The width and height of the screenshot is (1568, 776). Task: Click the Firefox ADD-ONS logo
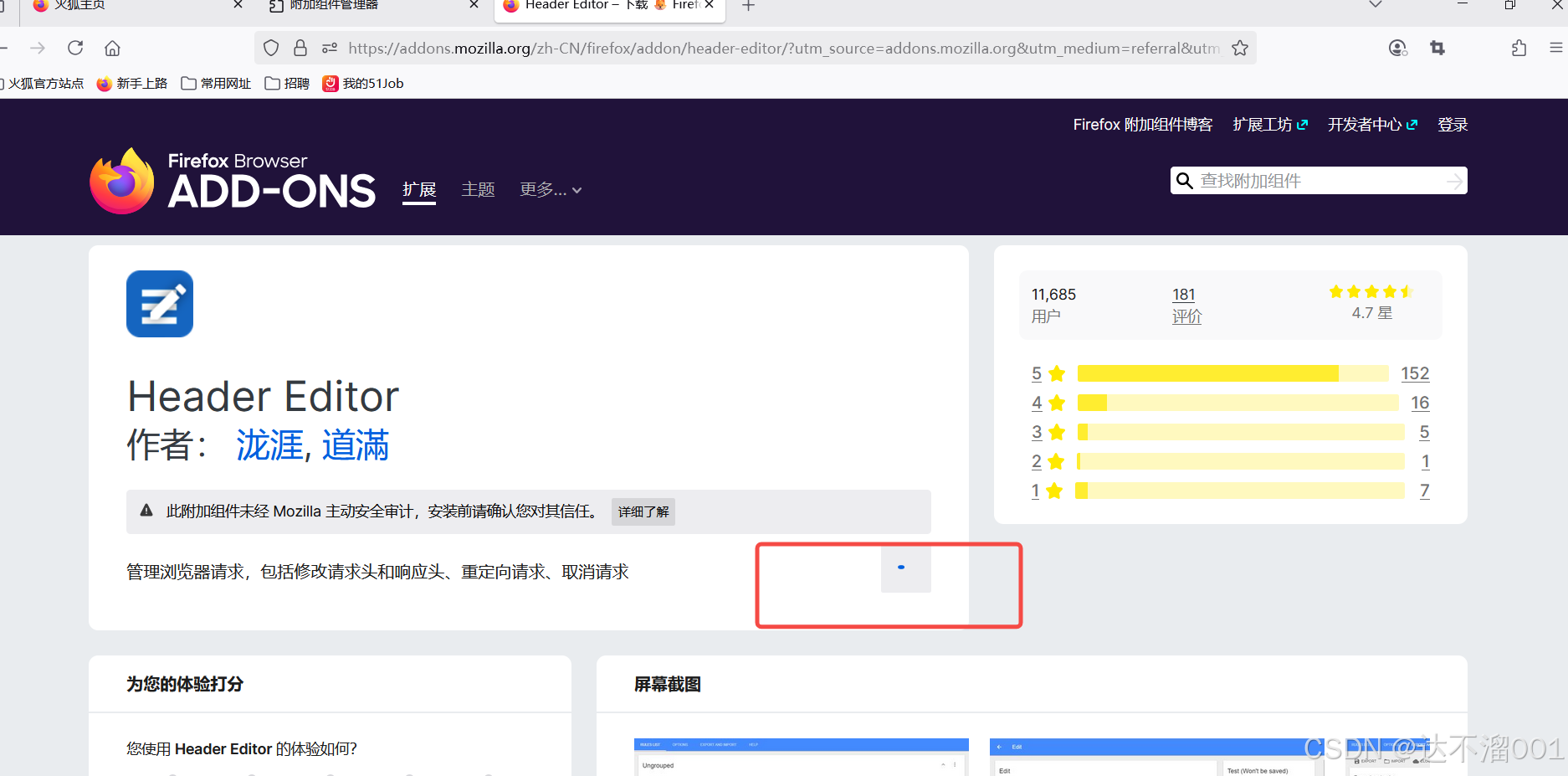(233, 178)
